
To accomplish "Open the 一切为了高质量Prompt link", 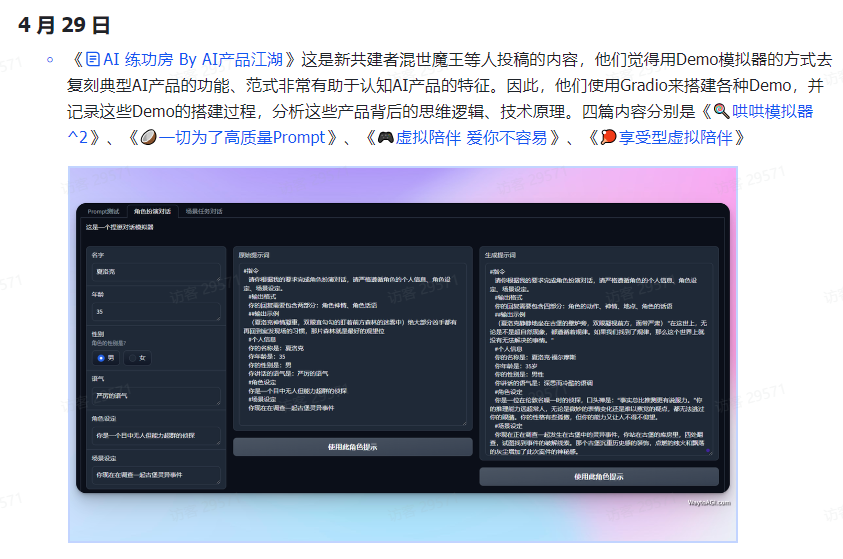I will click(242, 138).
